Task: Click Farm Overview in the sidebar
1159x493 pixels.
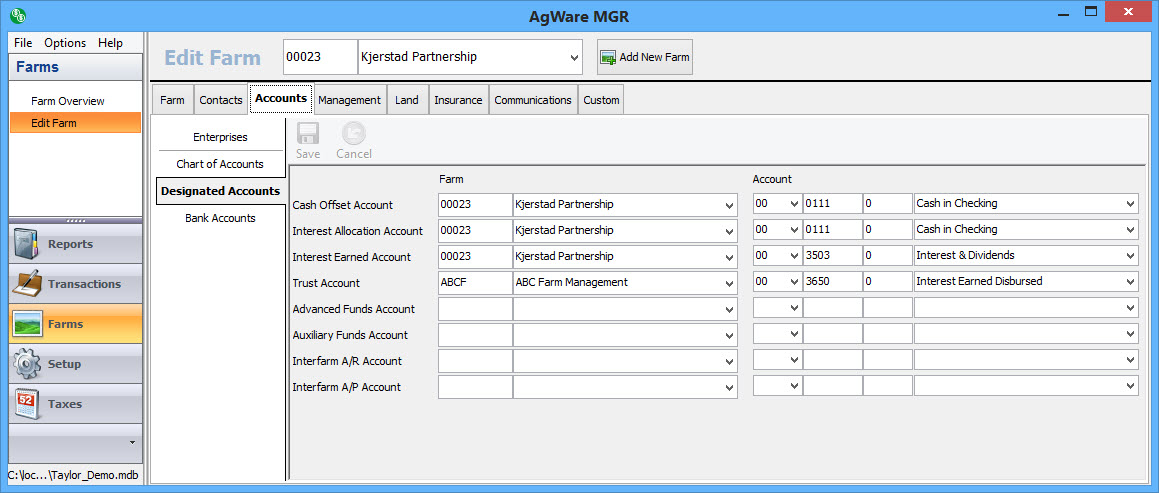Action: point(67,101)
